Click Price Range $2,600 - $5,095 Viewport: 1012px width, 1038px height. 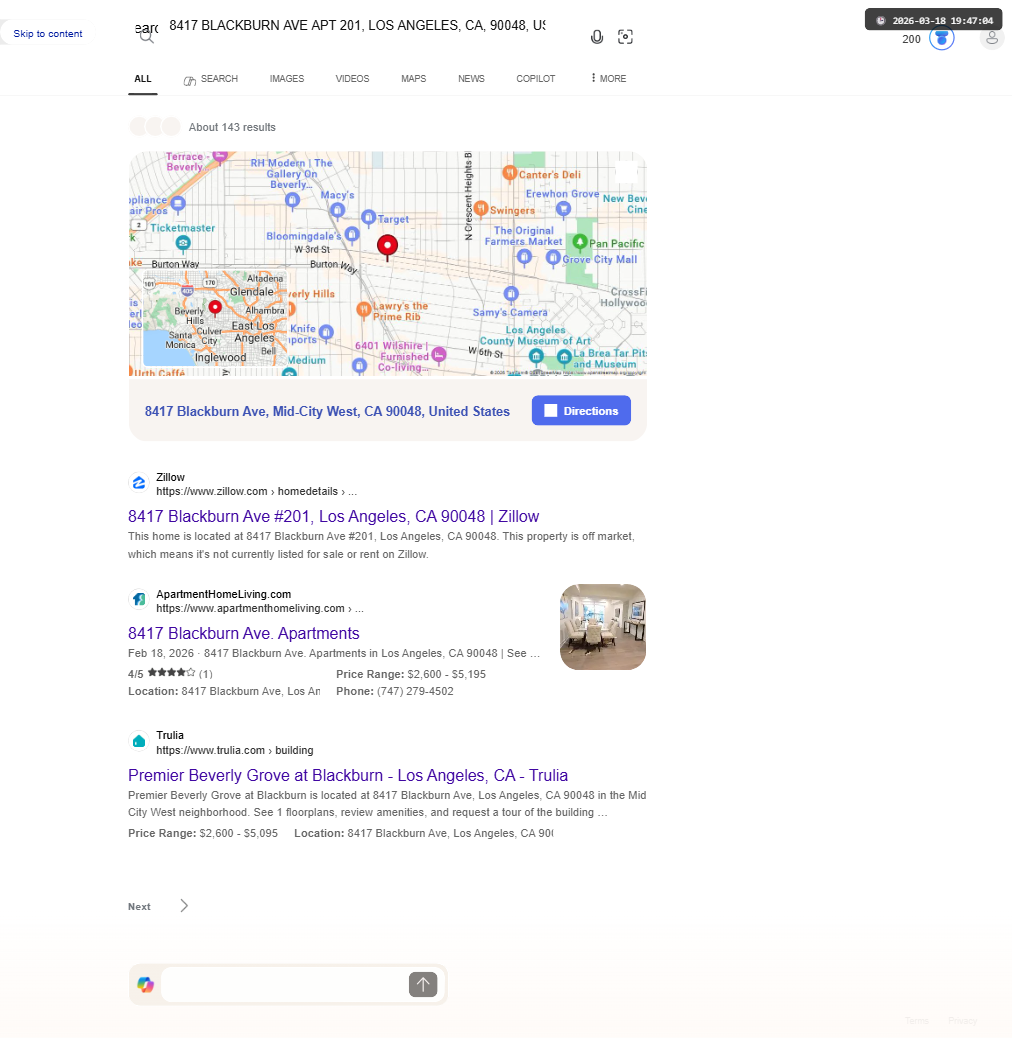pyautogui.click(x=203, y=833)
